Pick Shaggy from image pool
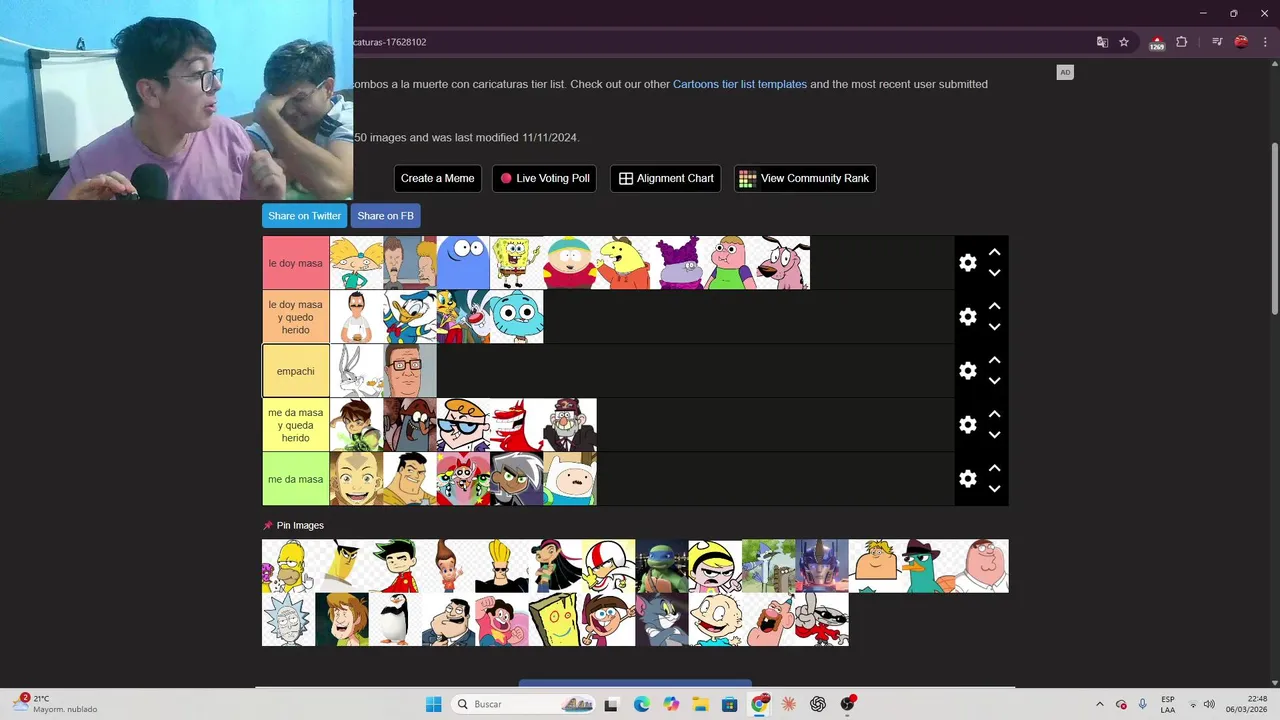 [x=341, y=619]
